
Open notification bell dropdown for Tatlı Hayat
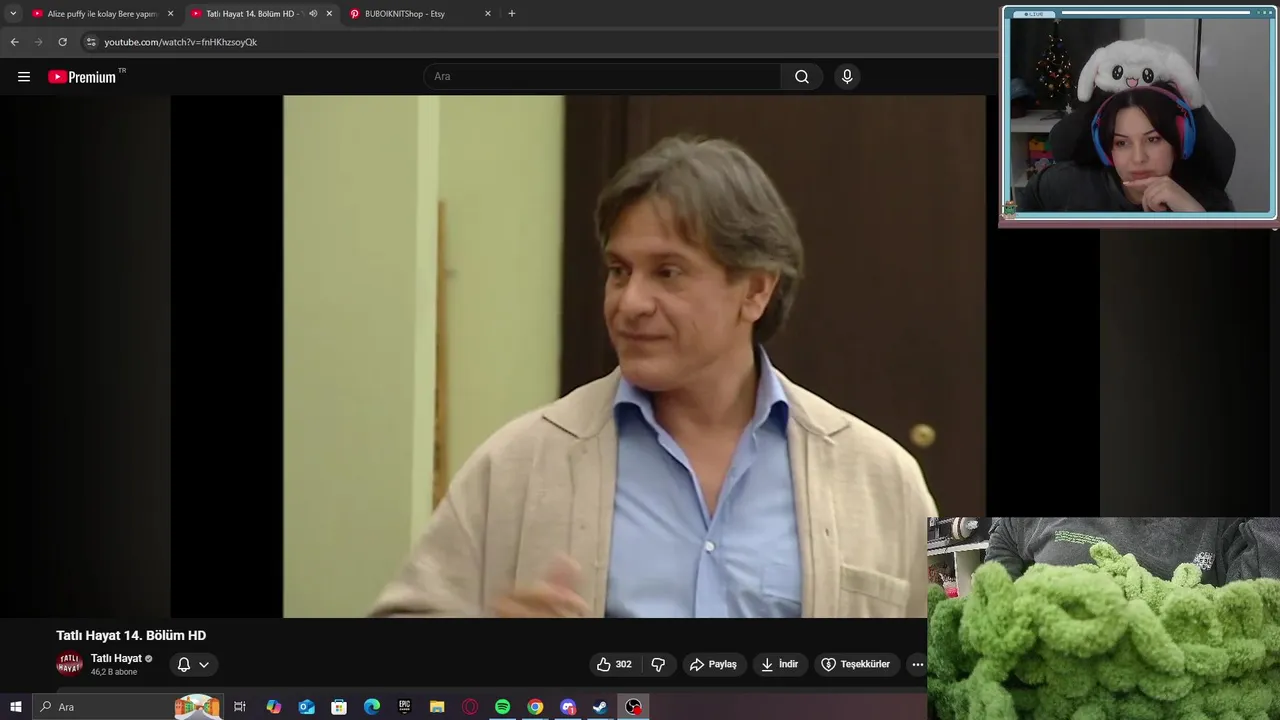point(193,664)
